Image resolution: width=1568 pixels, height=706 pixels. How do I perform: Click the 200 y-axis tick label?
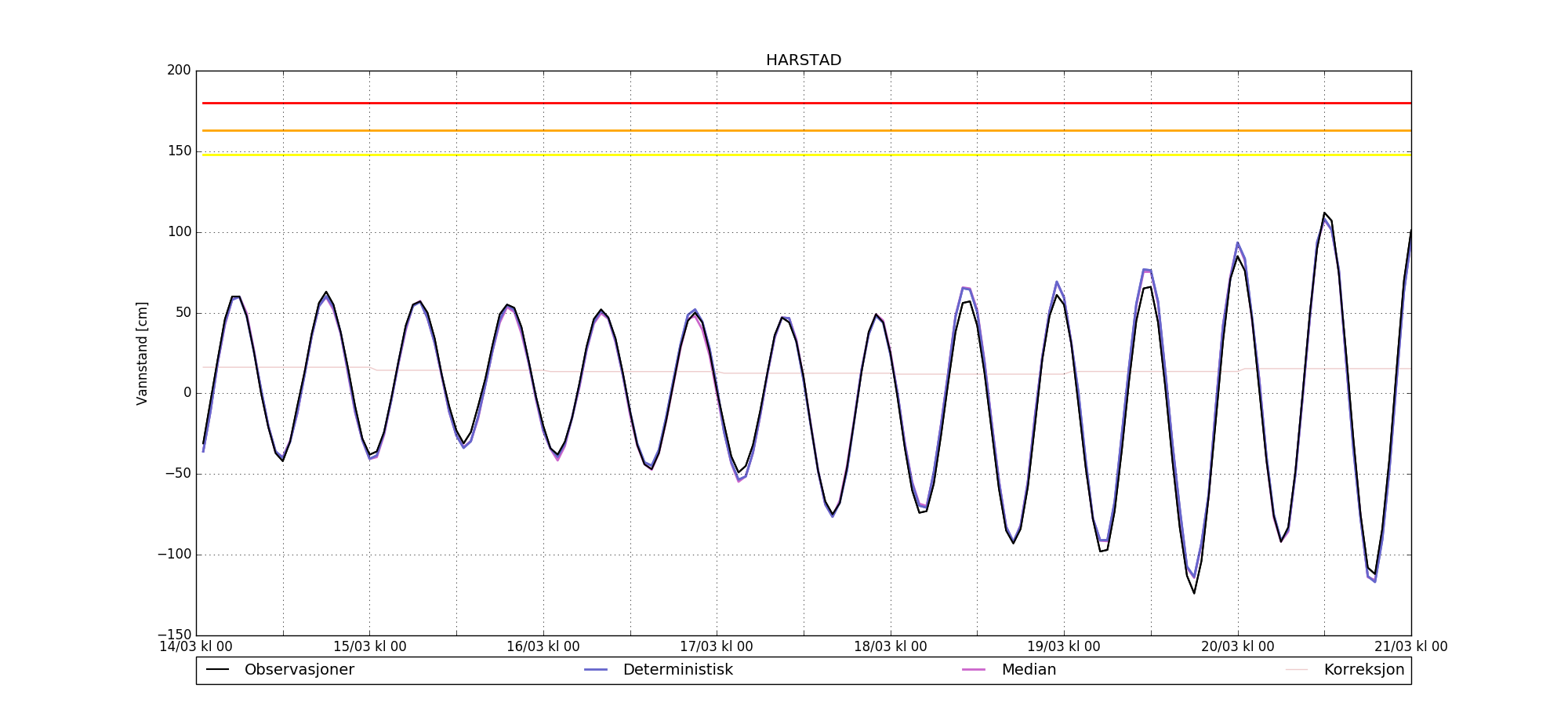[x=179, y=71]
